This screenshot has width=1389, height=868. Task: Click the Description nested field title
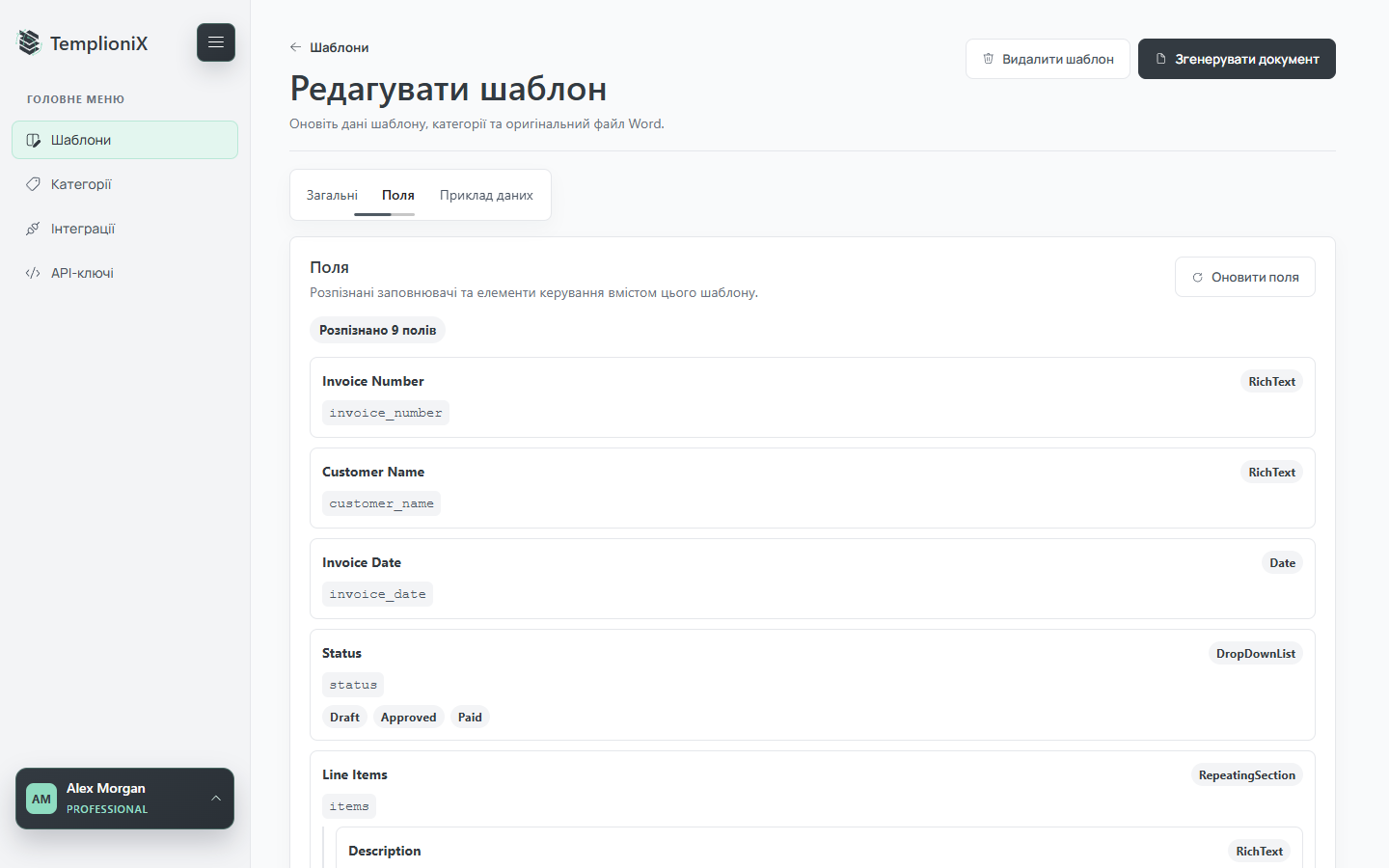(x=385, y=851)
